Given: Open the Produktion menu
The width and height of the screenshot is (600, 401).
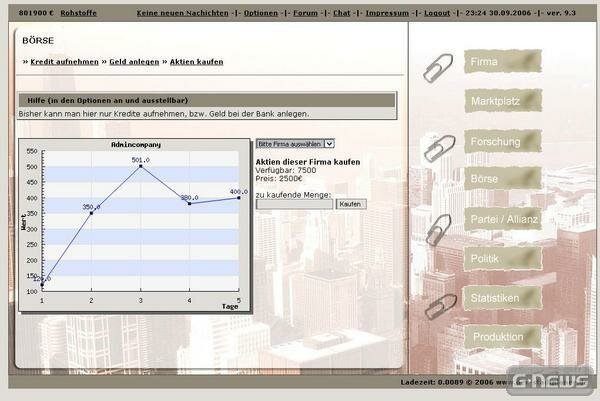Looking at the screenshot, I should tap(503, 337).
